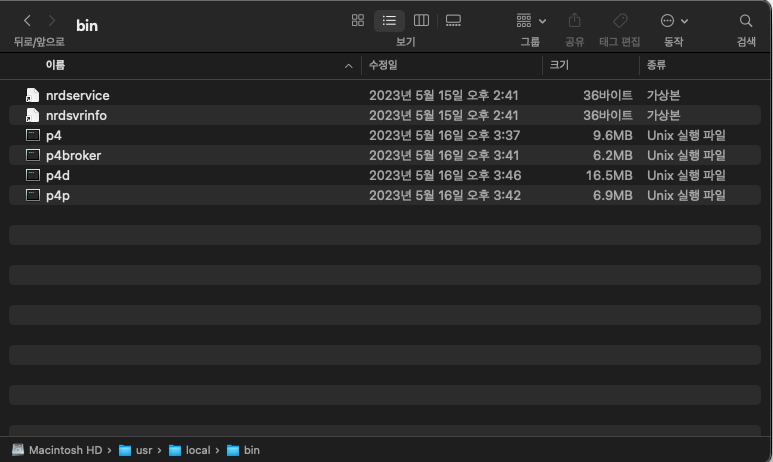Open the action (동작) ellipsis menu

(673, 21)
